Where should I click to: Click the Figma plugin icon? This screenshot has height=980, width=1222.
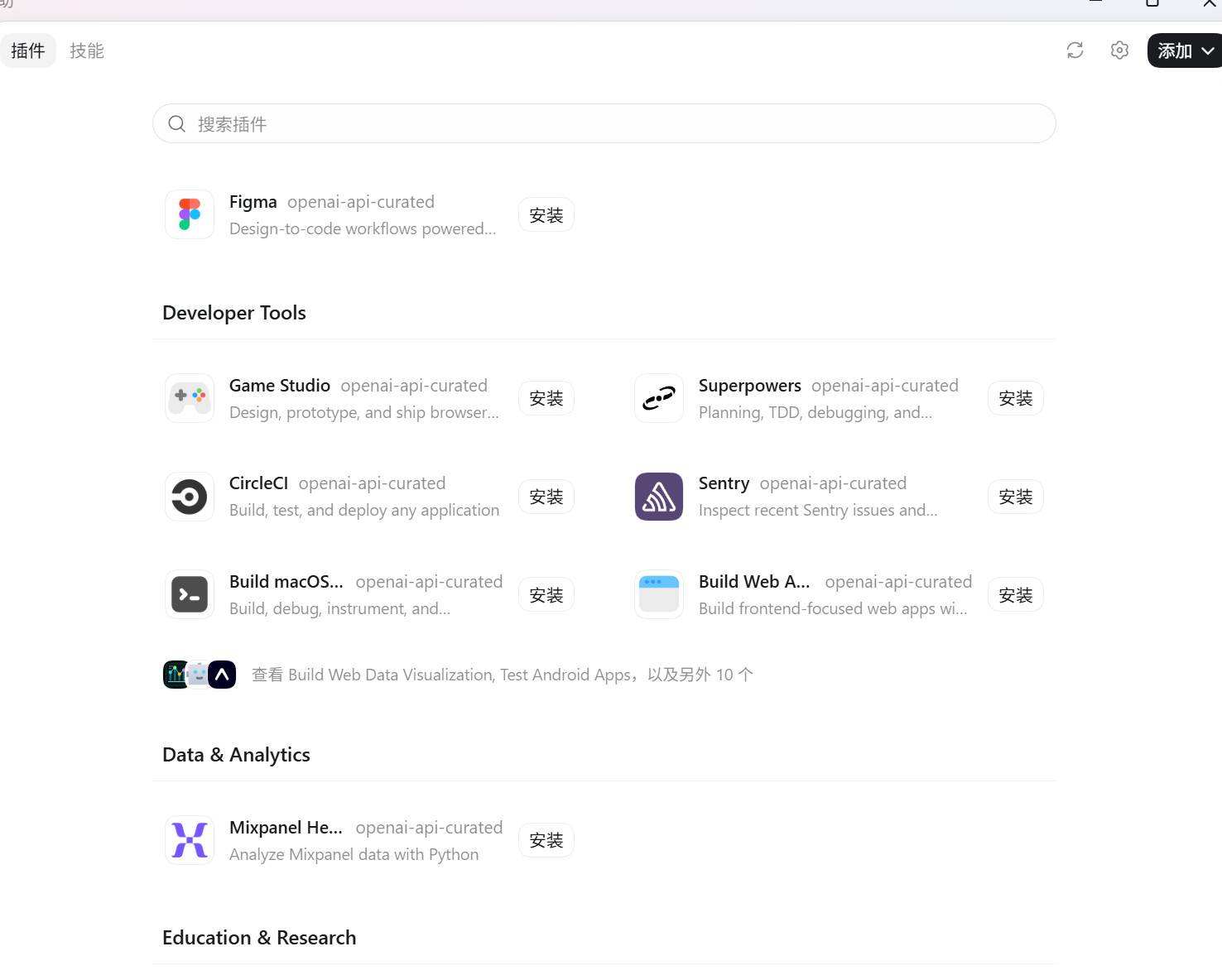pos(190,214)
